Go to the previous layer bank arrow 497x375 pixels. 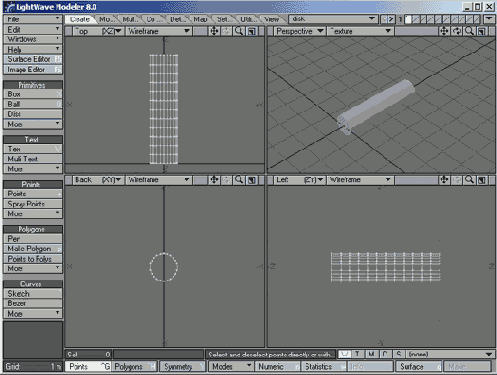tap(384, 19)
